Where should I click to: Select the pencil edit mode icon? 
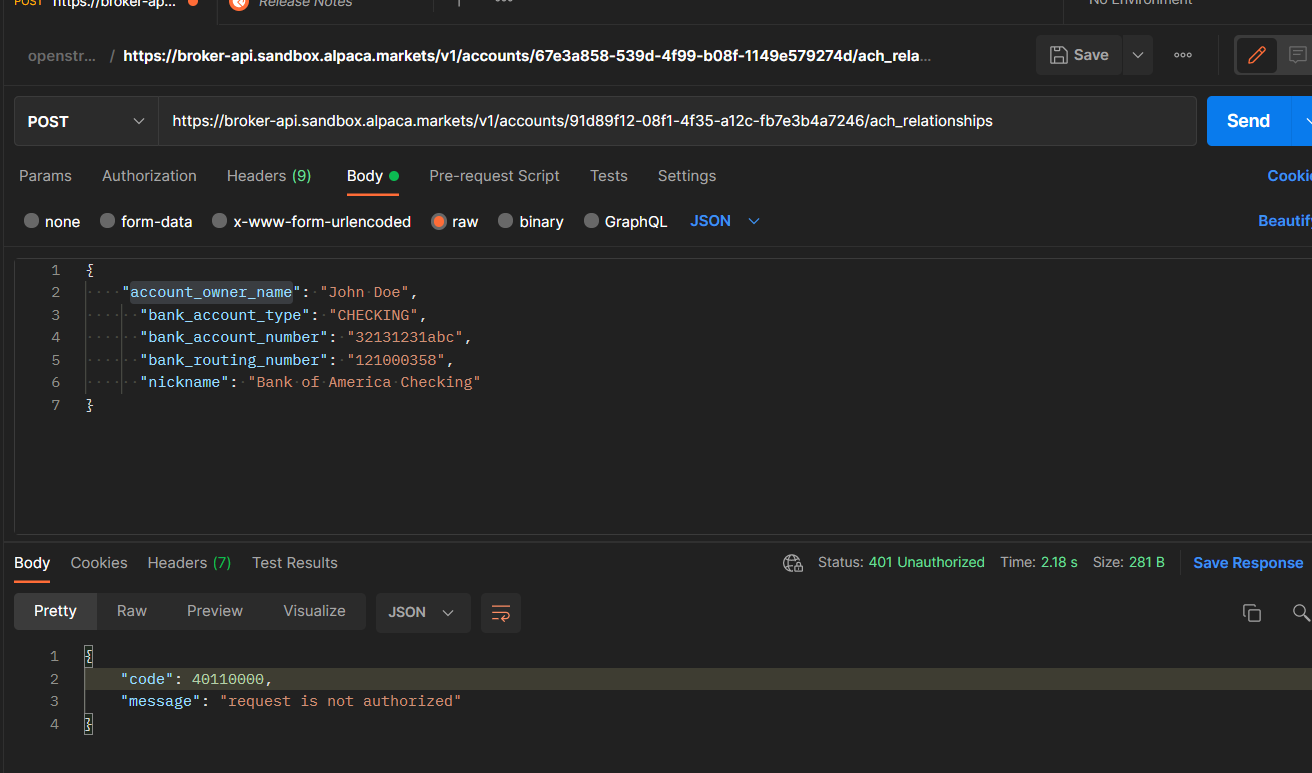click(1257, 55)
